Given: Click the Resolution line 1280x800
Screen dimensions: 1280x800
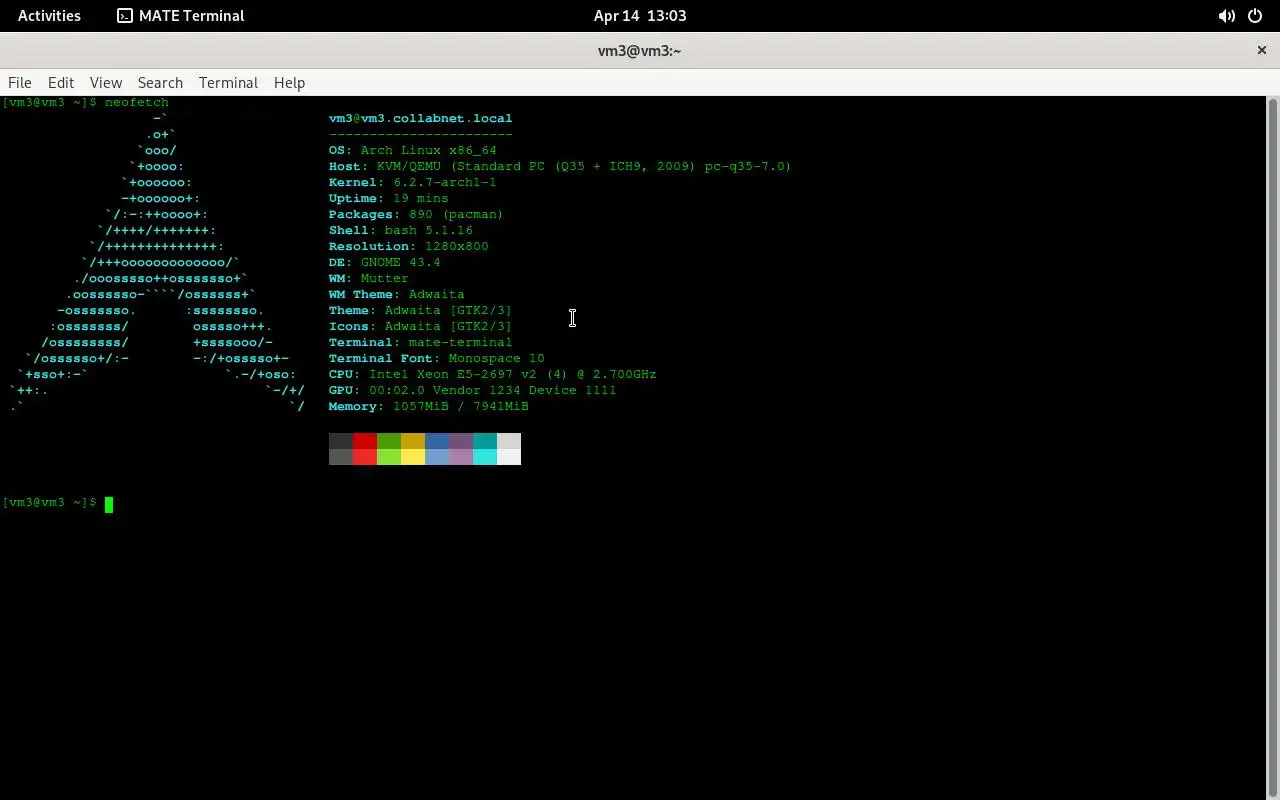Looking at the screenshot, I should coord(409,246).
